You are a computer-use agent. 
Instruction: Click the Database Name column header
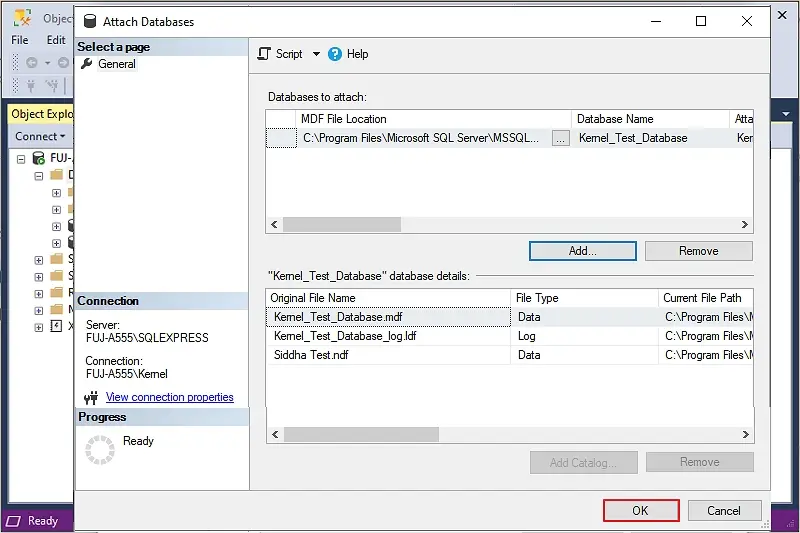click(x=651, y=119)
